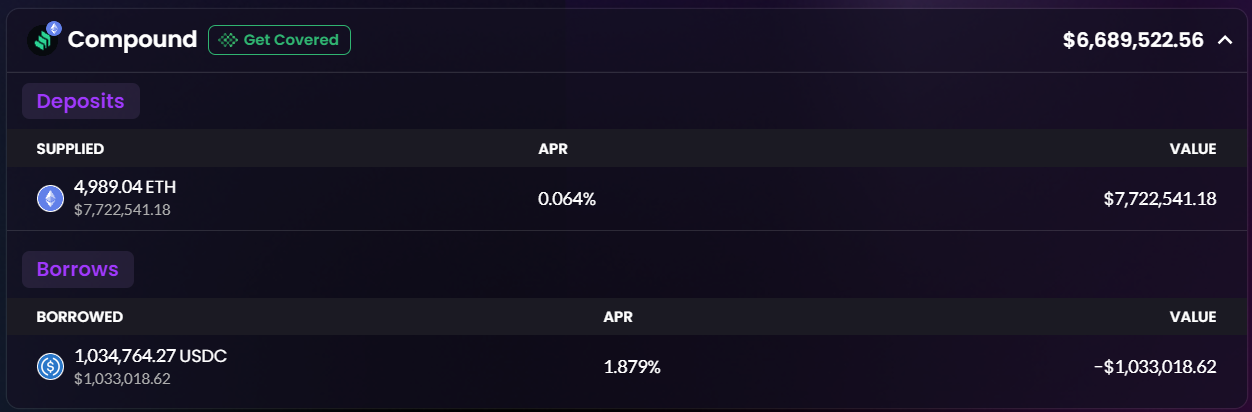
Task: Click the BORROWED column header
Action: pos(80,317)
